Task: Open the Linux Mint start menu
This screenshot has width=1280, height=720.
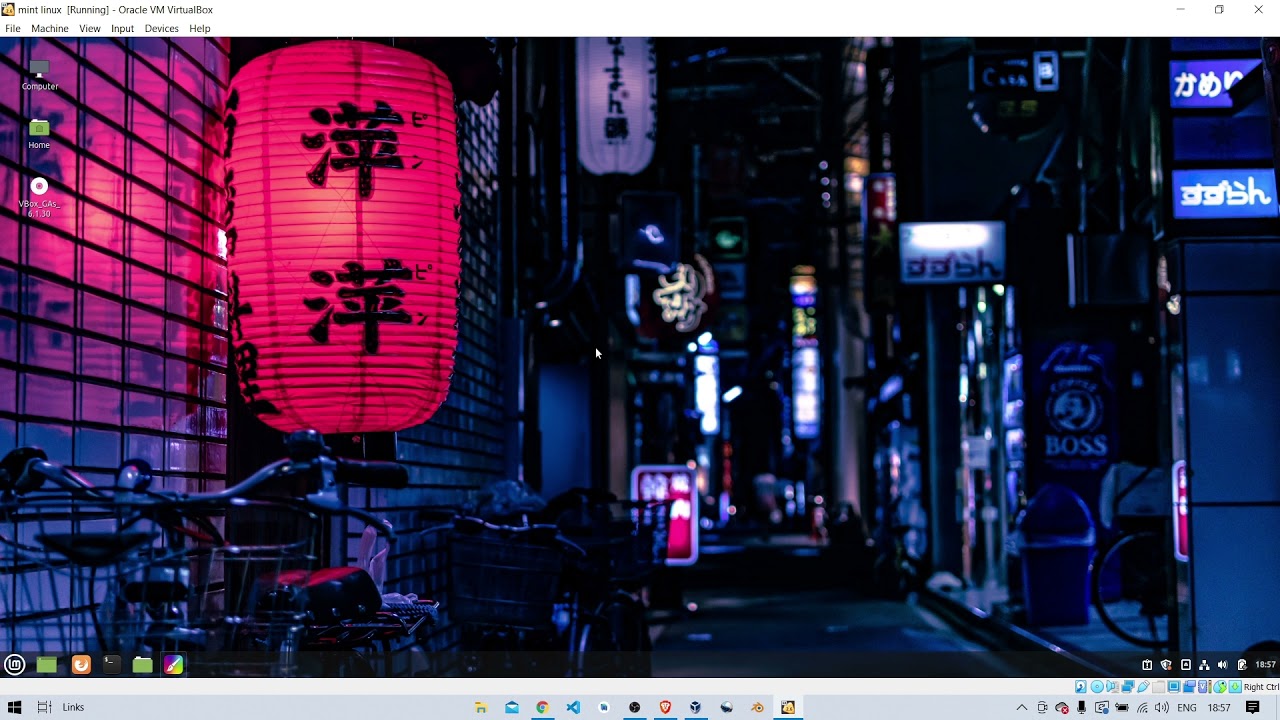Action: click(x=14, y=664)
